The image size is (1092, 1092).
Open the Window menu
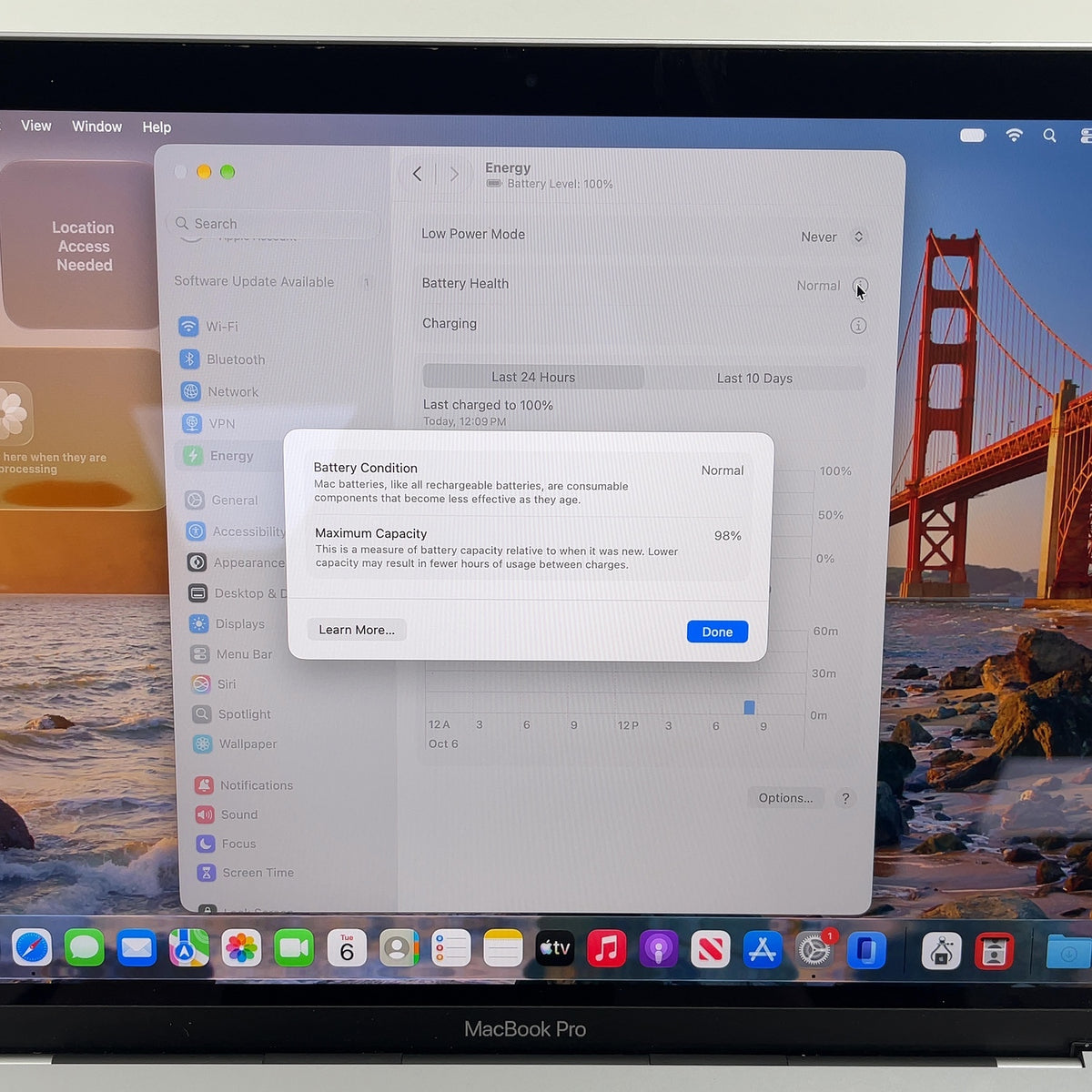pos(97,126)
